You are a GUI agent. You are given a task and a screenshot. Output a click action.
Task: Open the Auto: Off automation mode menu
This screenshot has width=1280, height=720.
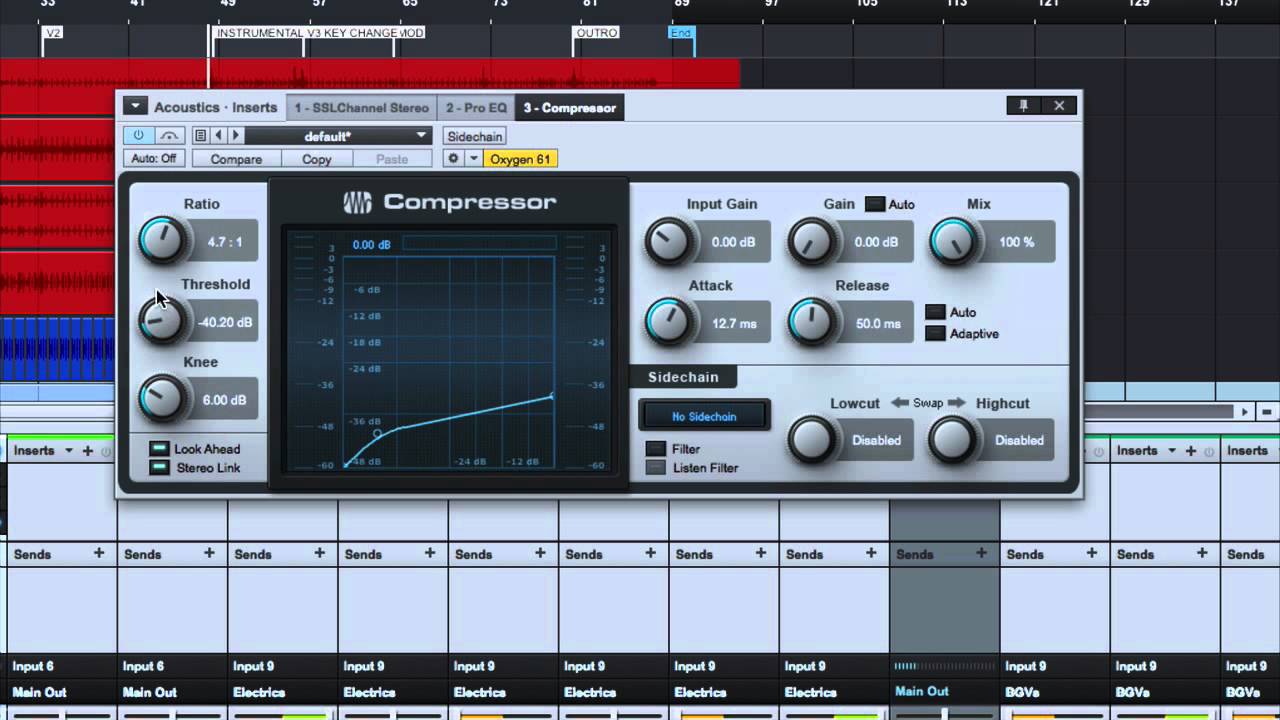click(154, 158)
